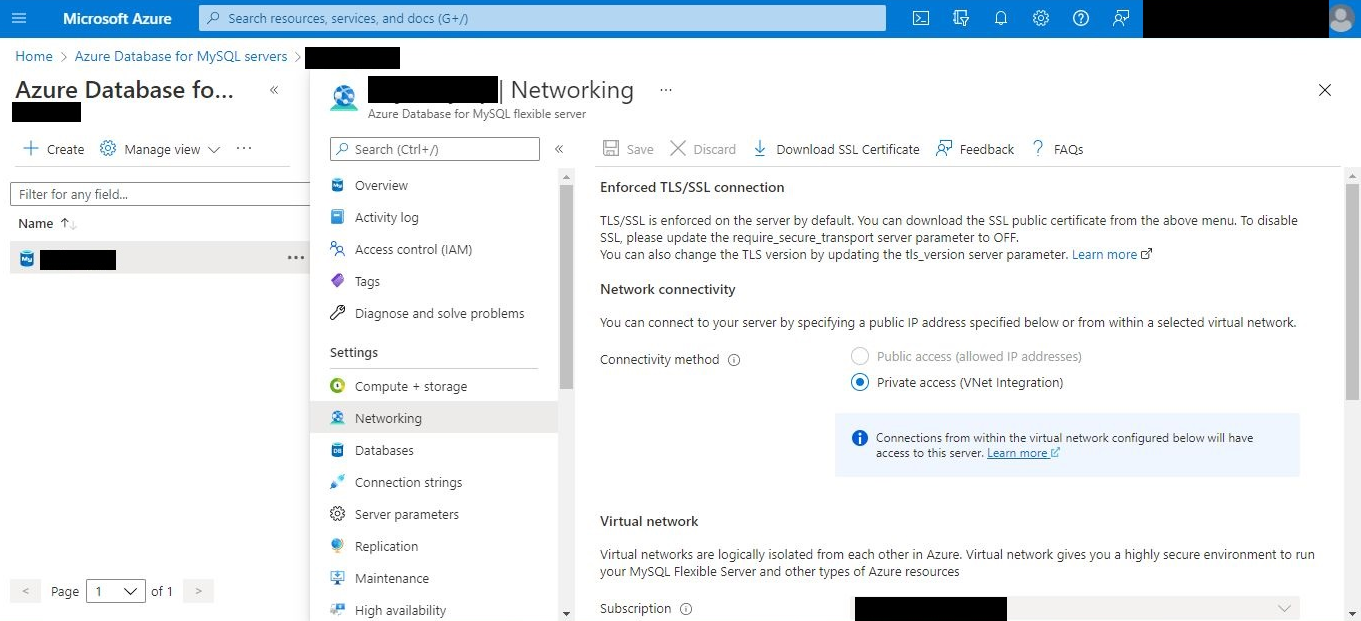Click ellipsis next to Networking title
This screenshot has width=1361, height=621.
pos(666,90)
